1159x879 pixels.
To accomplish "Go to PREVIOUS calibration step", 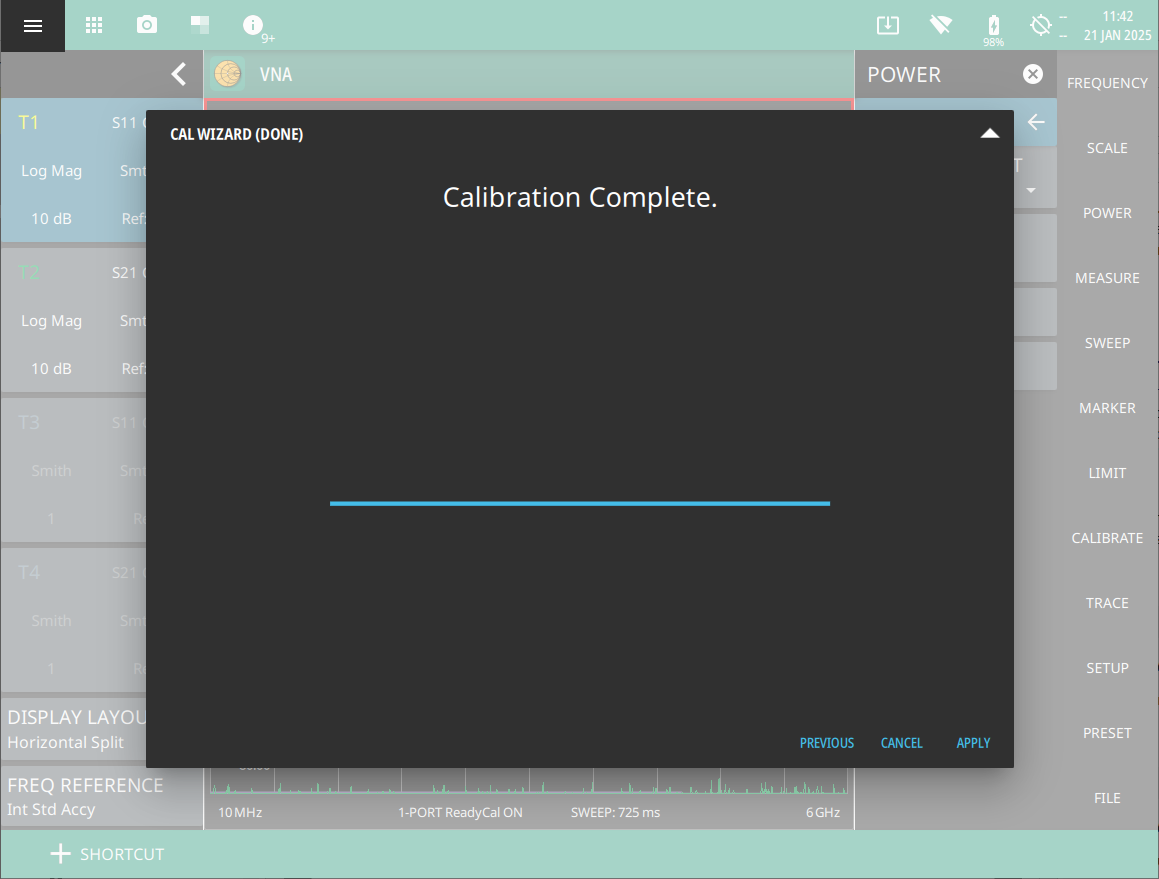I will click(826, 743).
